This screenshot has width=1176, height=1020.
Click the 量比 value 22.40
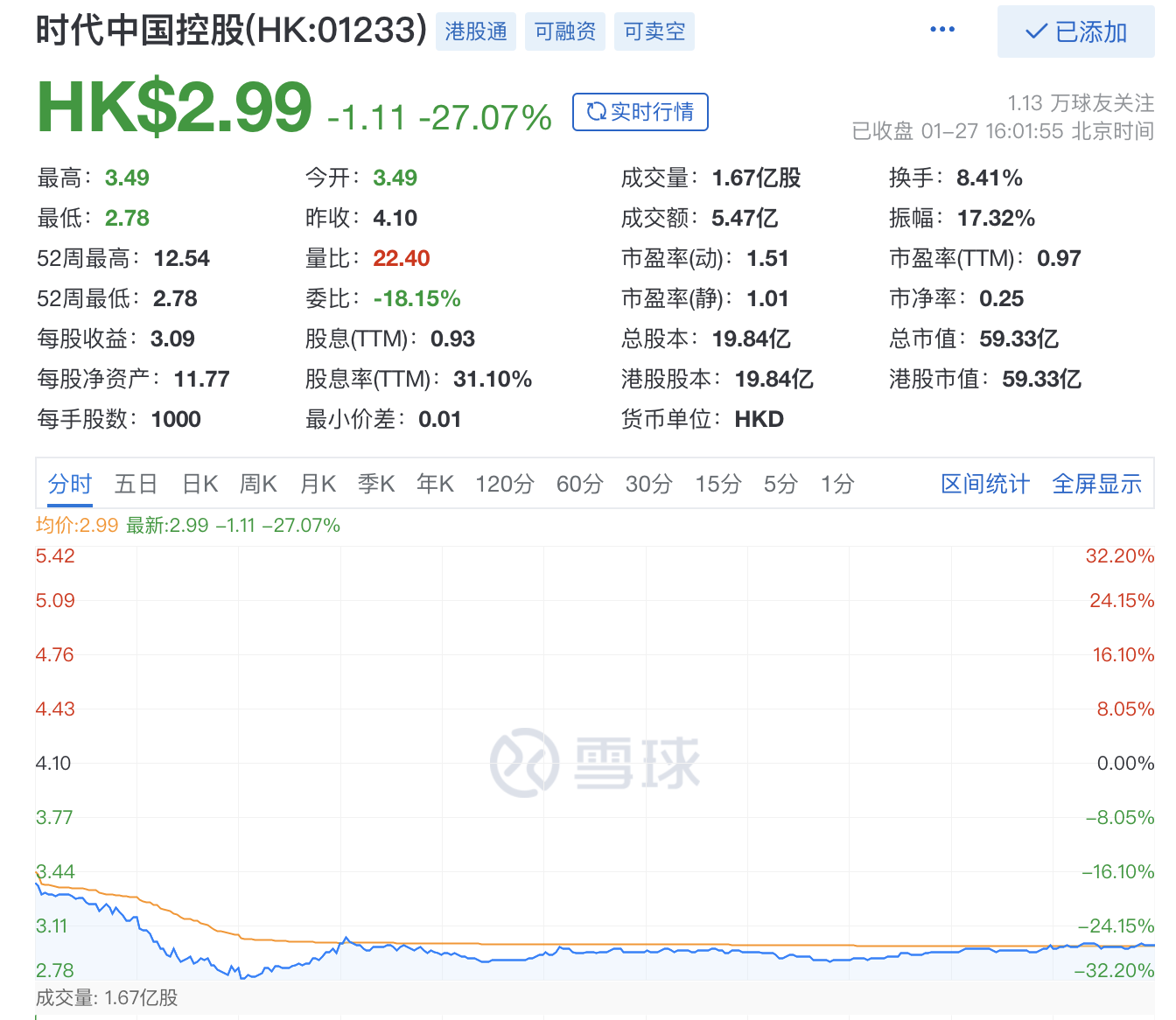[402, 259]
